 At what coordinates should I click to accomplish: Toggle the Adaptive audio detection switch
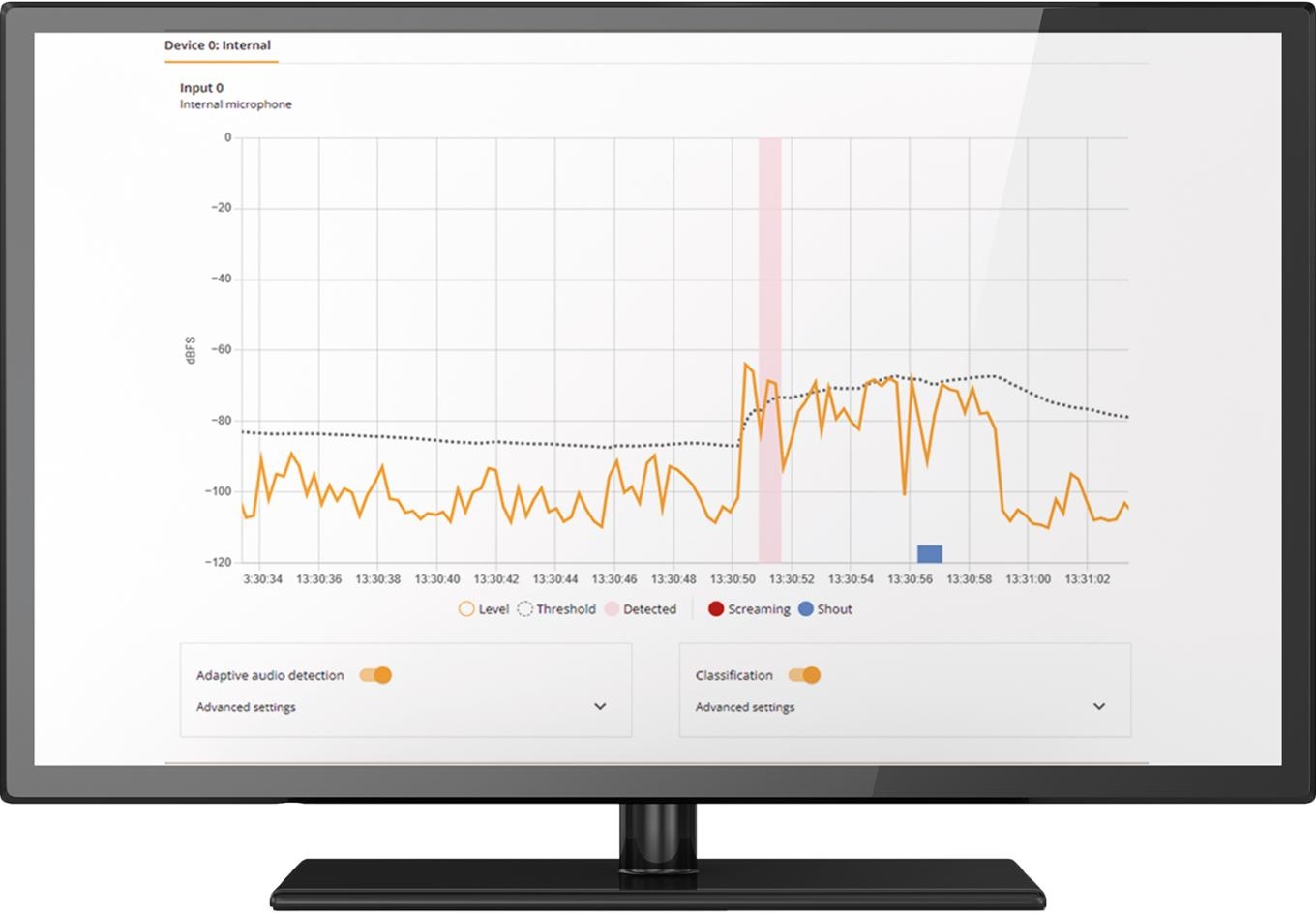click(x=375, y=675)
